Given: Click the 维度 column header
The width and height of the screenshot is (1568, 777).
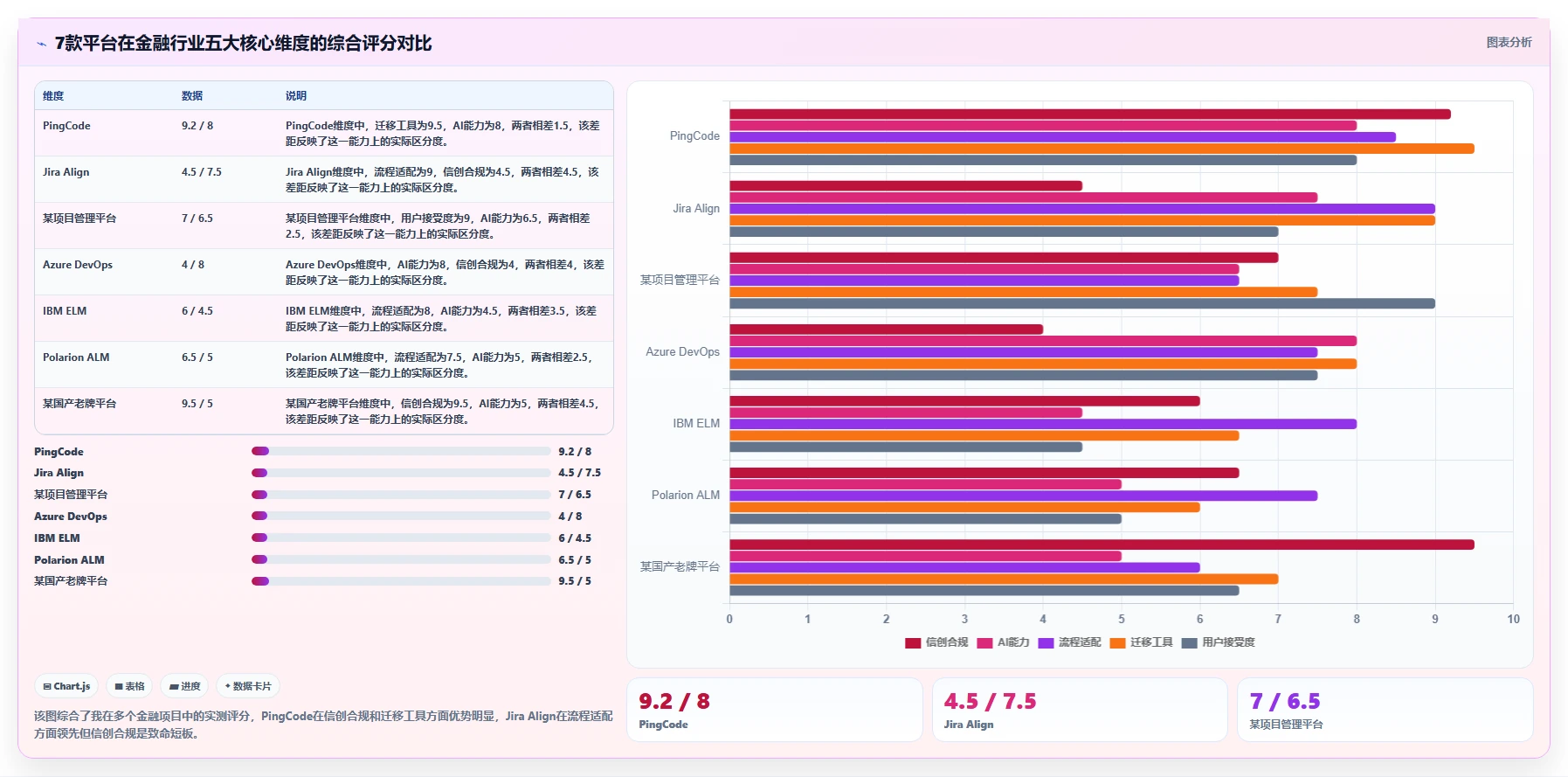Looking at the screenshot, I should tap(53, 96).
